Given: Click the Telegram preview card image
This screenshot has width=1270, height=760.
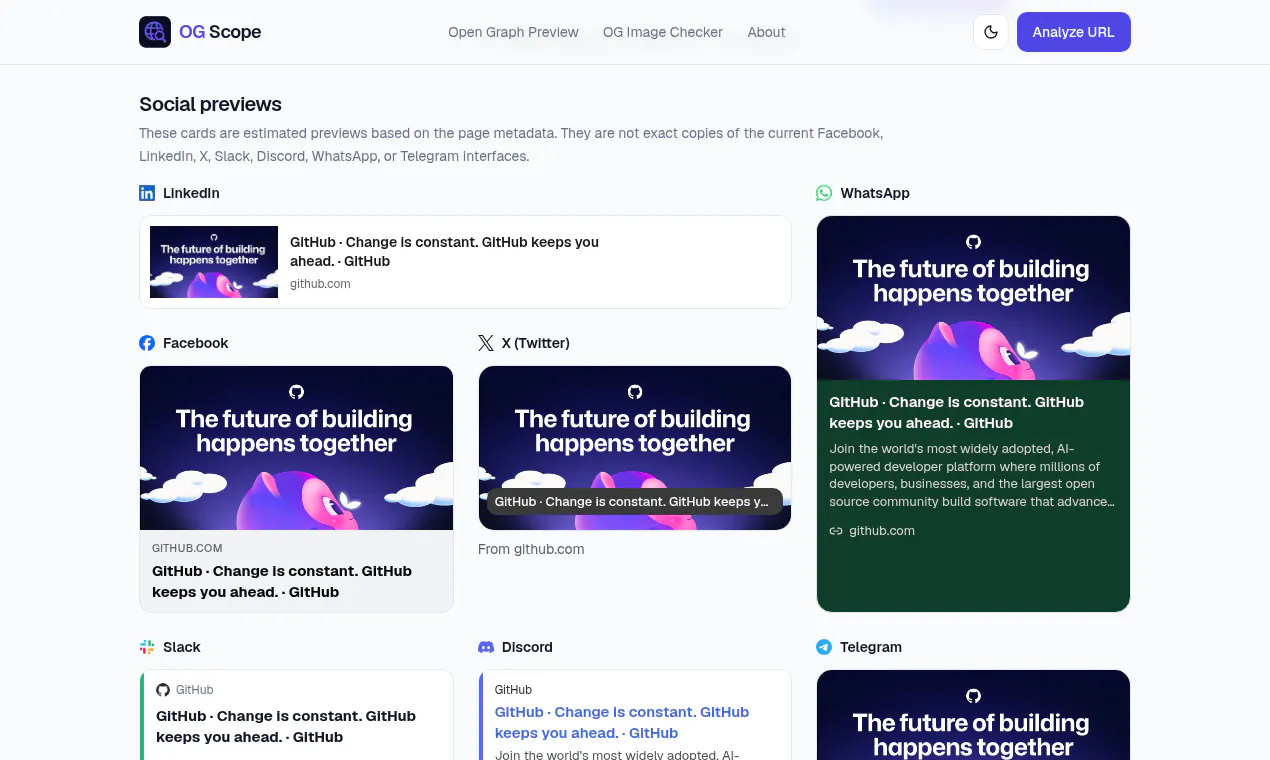Looking at the screenshot, I should (x=973, y=715).
